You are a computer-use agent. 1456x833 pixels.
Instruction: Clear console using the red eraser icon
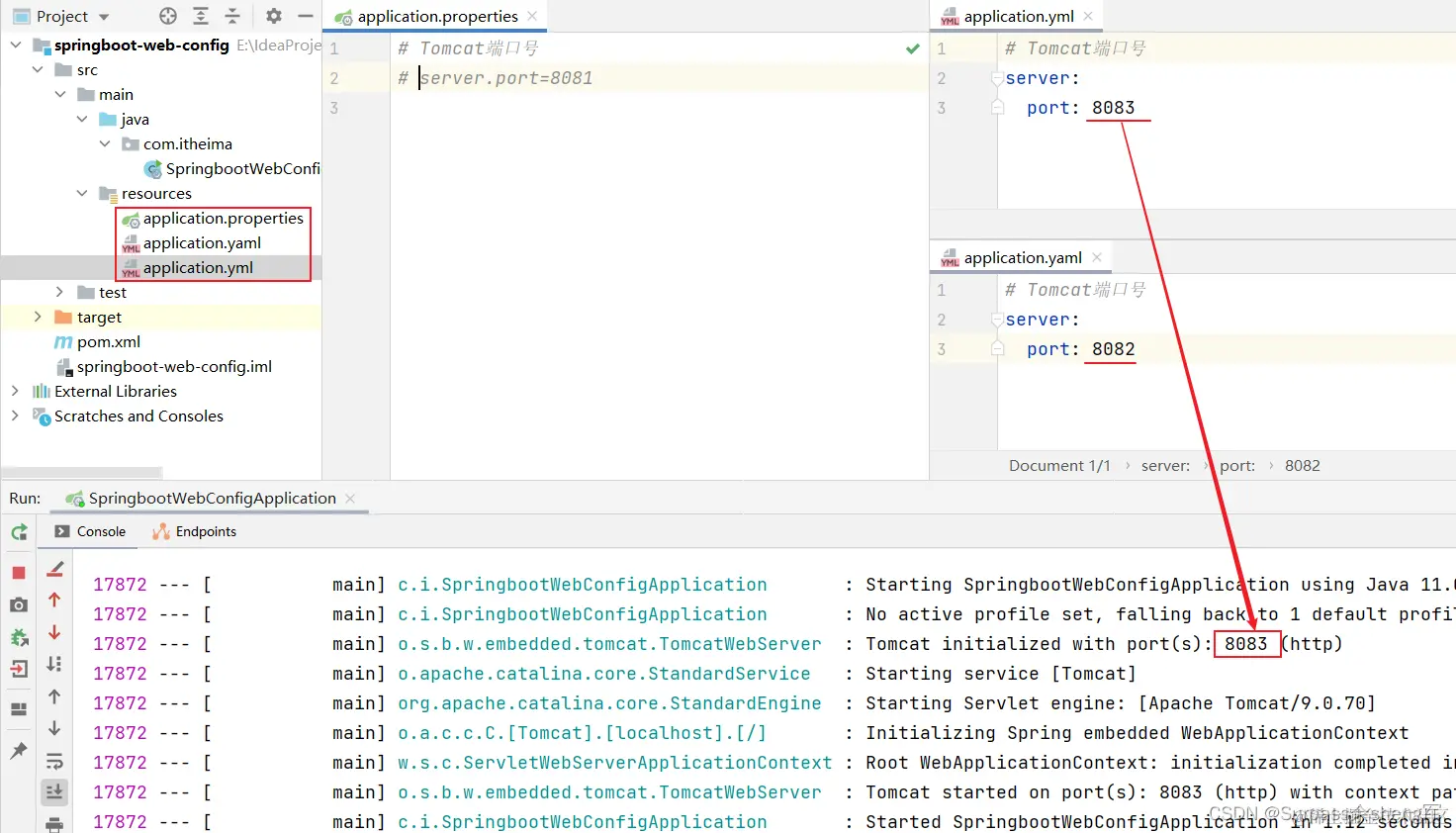[x=54, y=569]
